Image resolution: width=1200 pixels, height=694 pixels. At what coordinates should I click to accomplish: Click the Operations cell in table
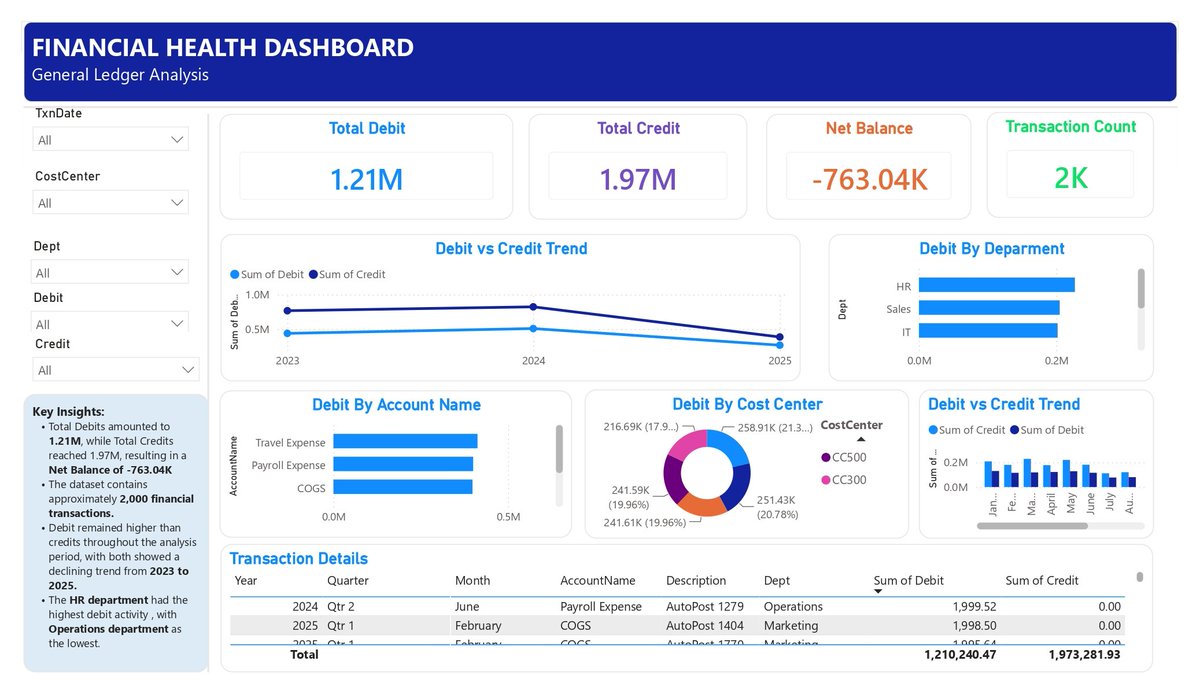click(793, 606)
